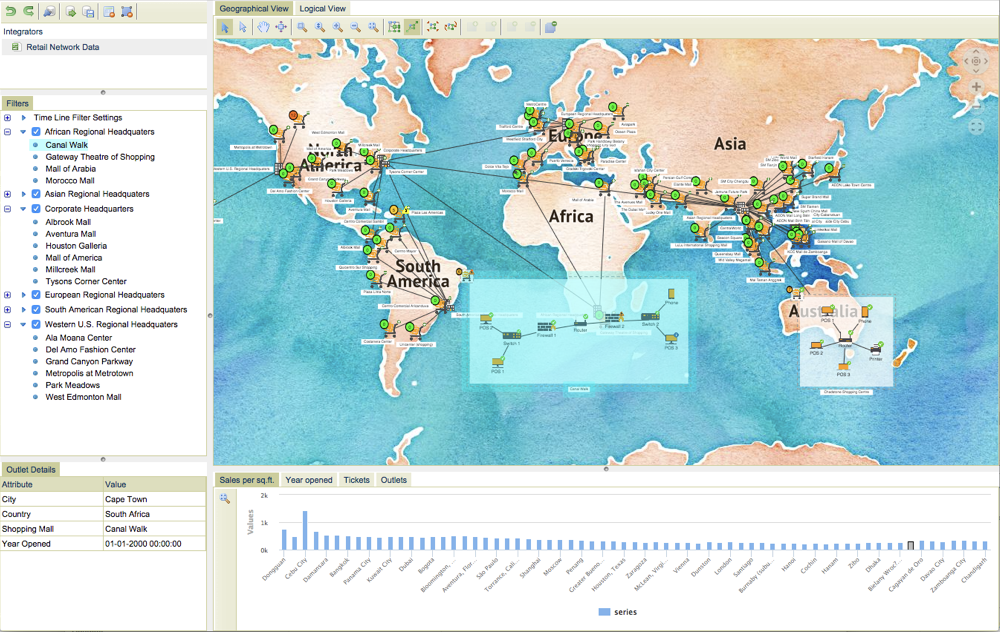
Task: Click the four-way move navigation tool
Action: 281,27
